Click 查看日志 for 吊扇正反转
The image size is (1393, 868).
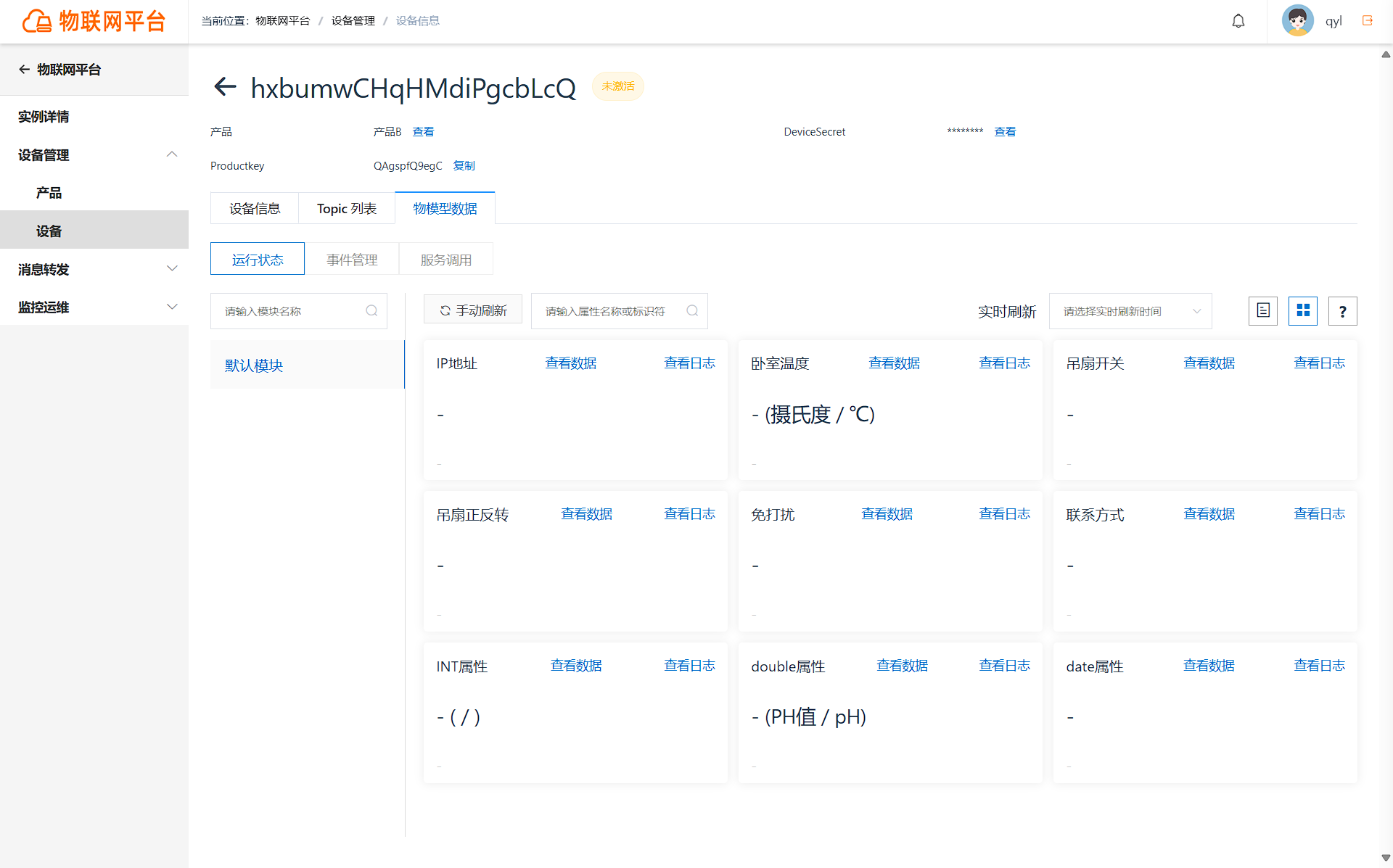click(x=689, y=514)
